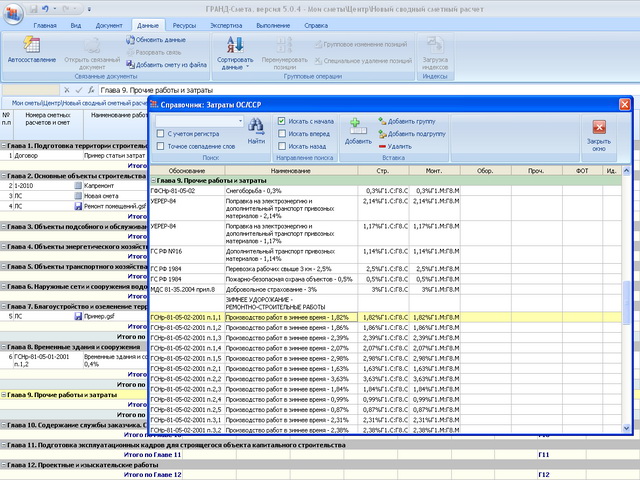The height and width of the screenshot is (480, 640).
Task: Uncheck the Искать с начала option
Action: pyautogui.click(x=281, y=121)
